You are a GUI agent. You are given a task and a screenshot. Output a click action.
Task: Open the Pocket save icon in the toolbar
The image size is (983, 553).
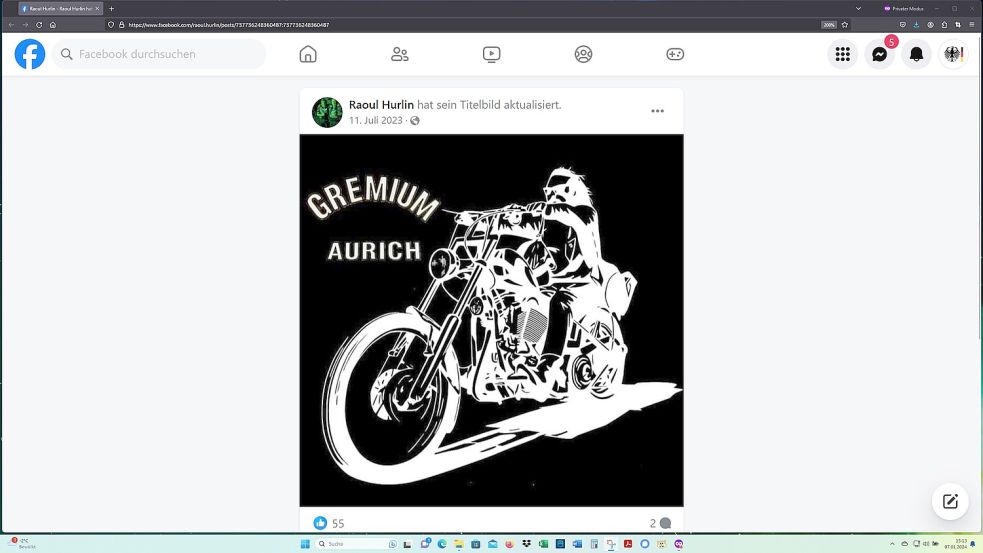point(903,25)
